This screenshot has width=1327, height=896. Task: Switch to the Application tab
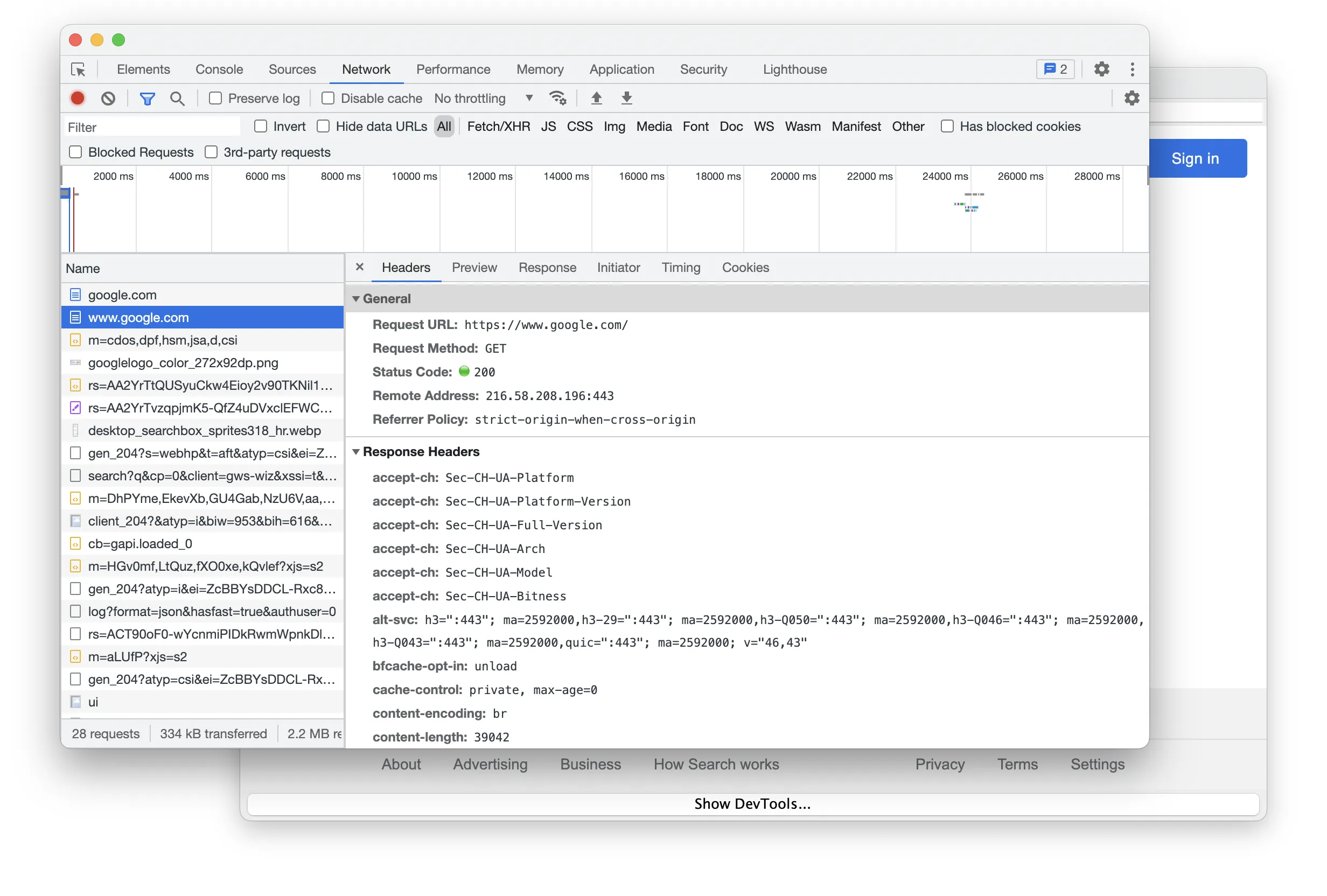622,69
